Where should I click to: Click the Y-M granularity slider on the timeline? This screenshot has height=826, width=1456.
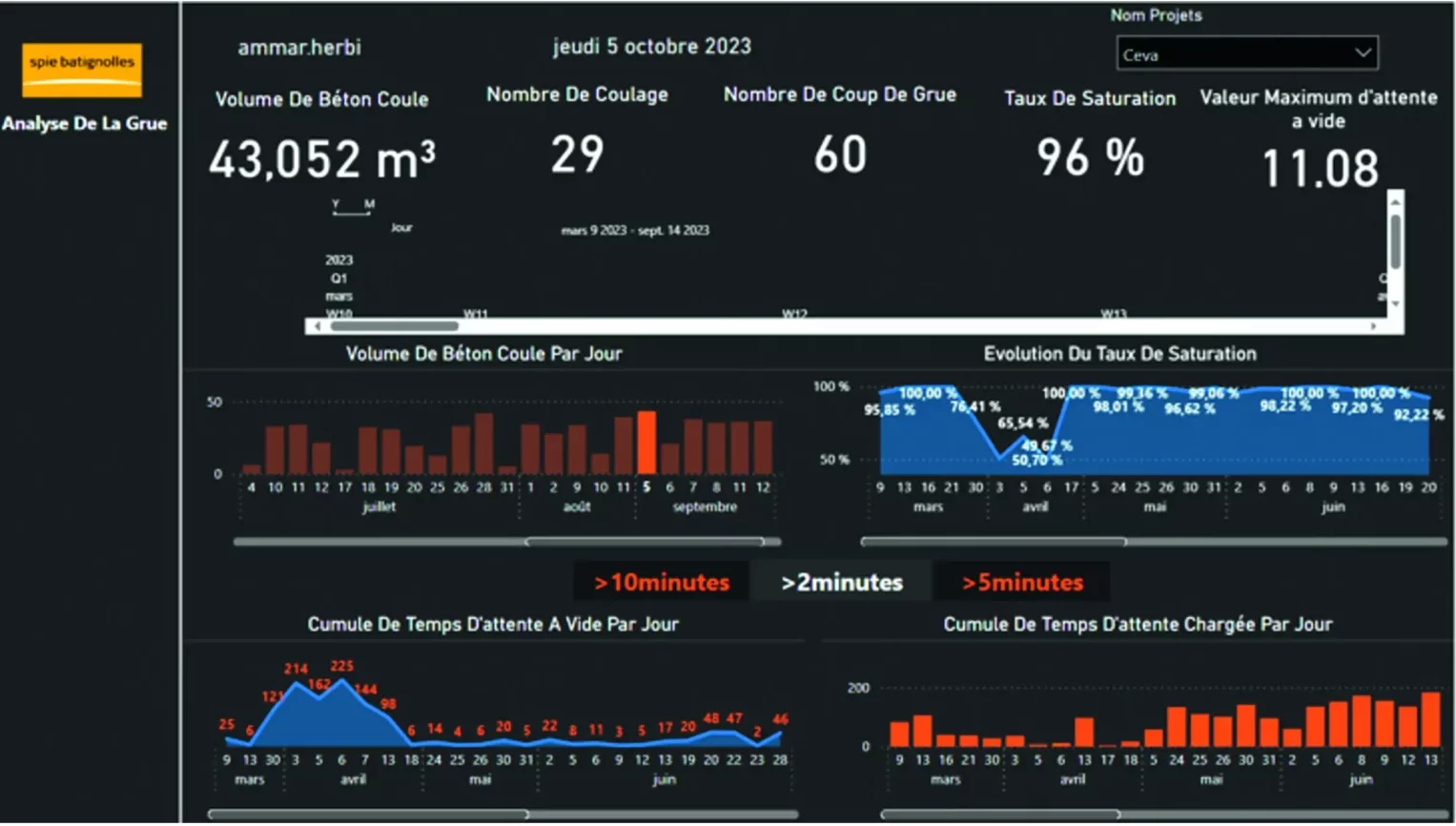[x=352, y=210]
